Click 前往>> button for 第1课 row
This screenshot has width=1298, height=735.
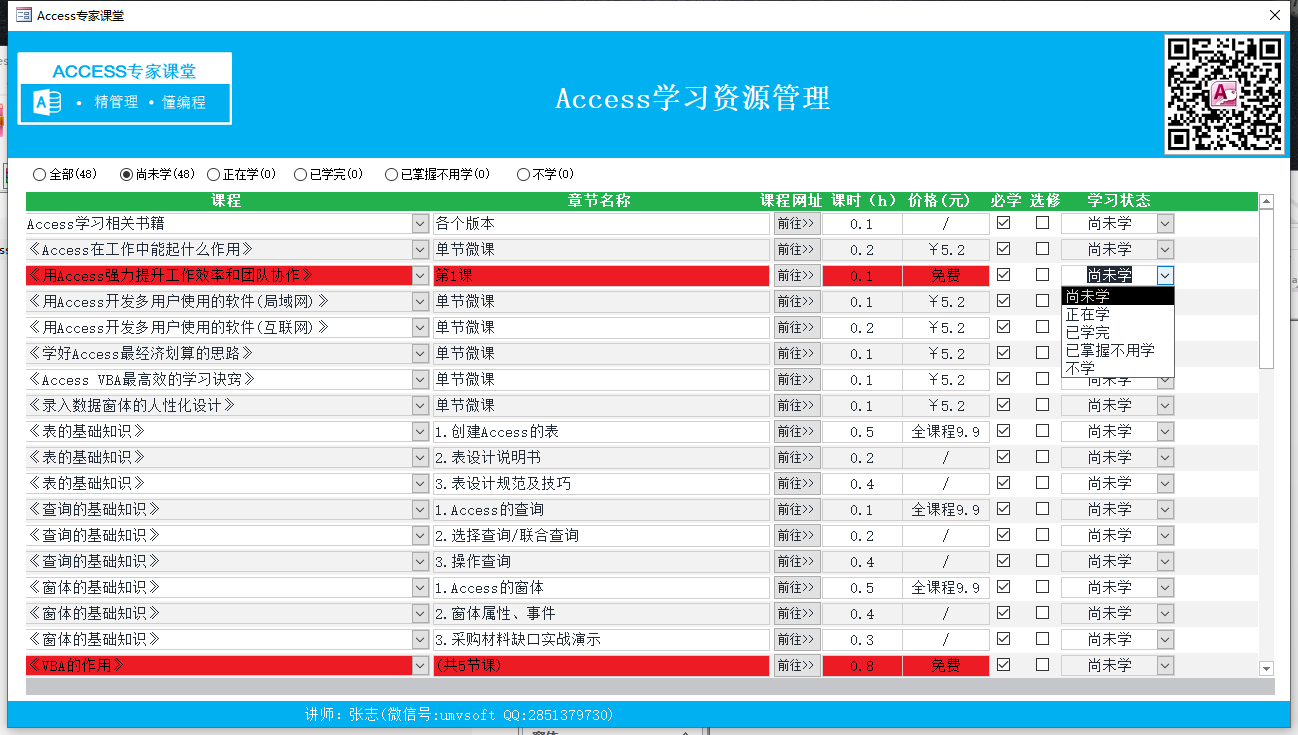[797, 276]
